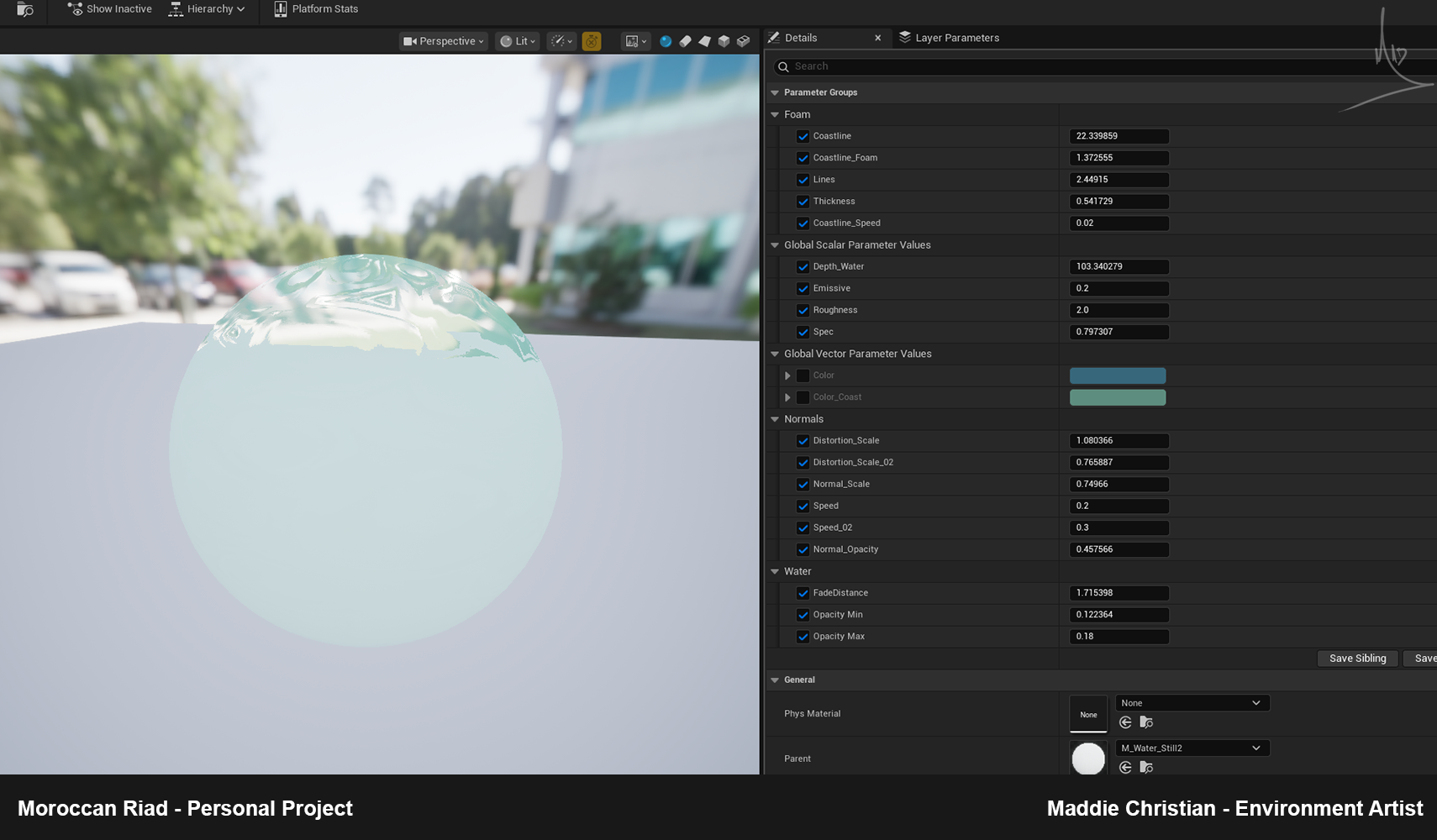This screenshot has width=1437, height=840.
Task: Click the Details search field
Action: pyautogui.click(x=1101, y=66)
